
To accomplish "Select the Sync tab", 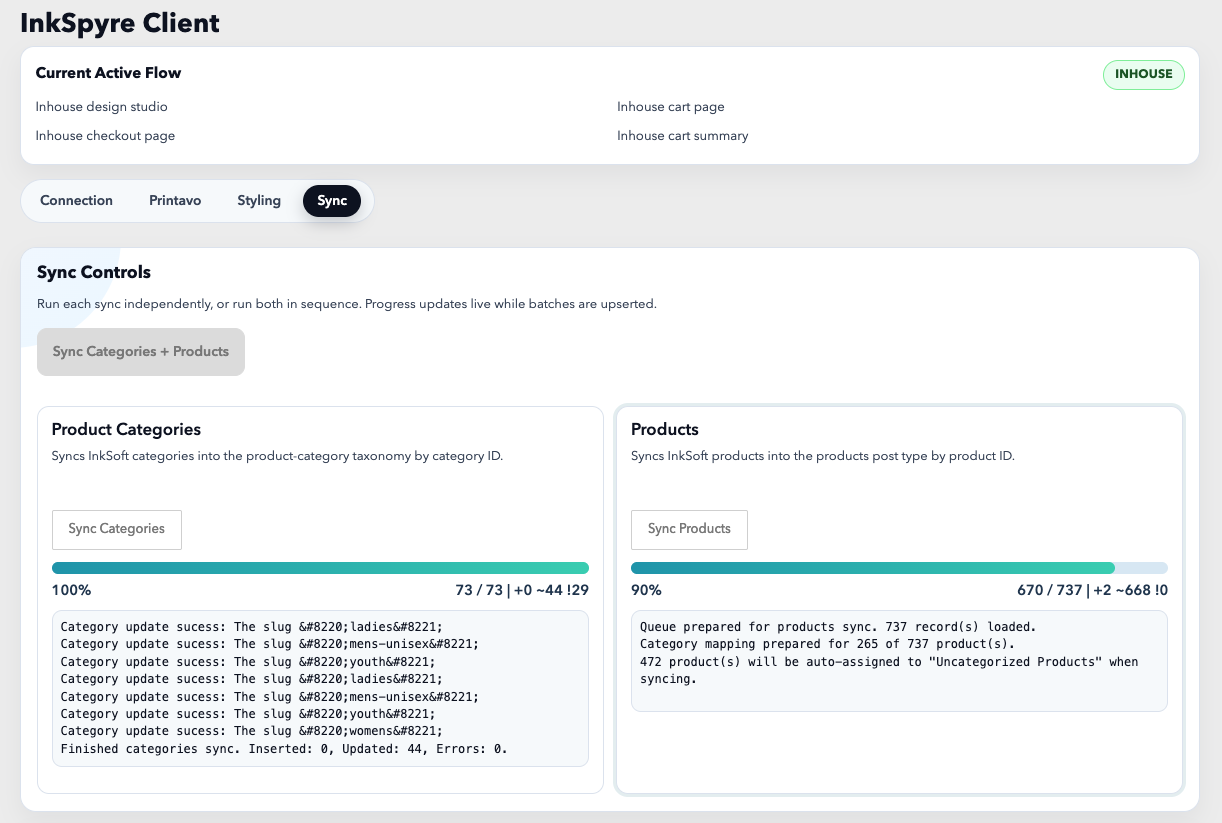I will (x=332, y=200).
